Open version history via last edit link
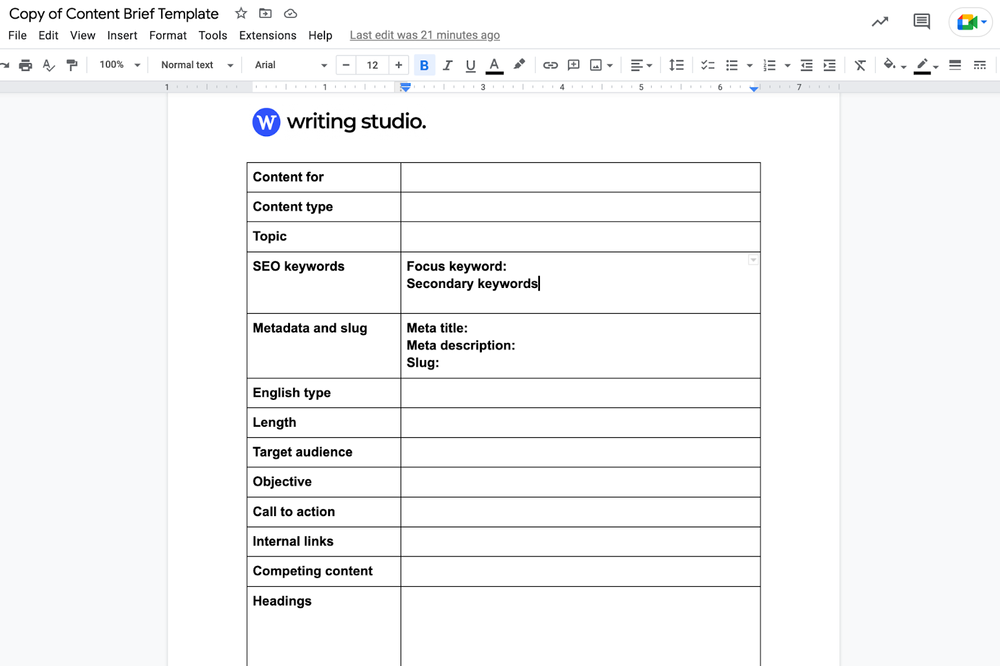The width and height of the screenshot is (1000, 666). (424, 35)
